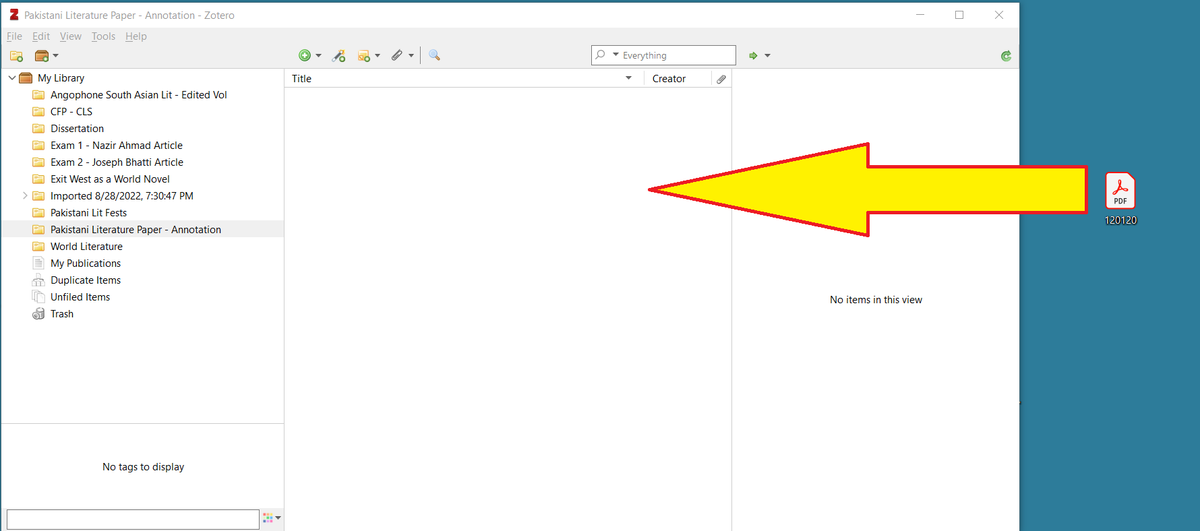Open the View menu
The height and width of the screenshot is (531, 1200).
click(x=71, y=36)
